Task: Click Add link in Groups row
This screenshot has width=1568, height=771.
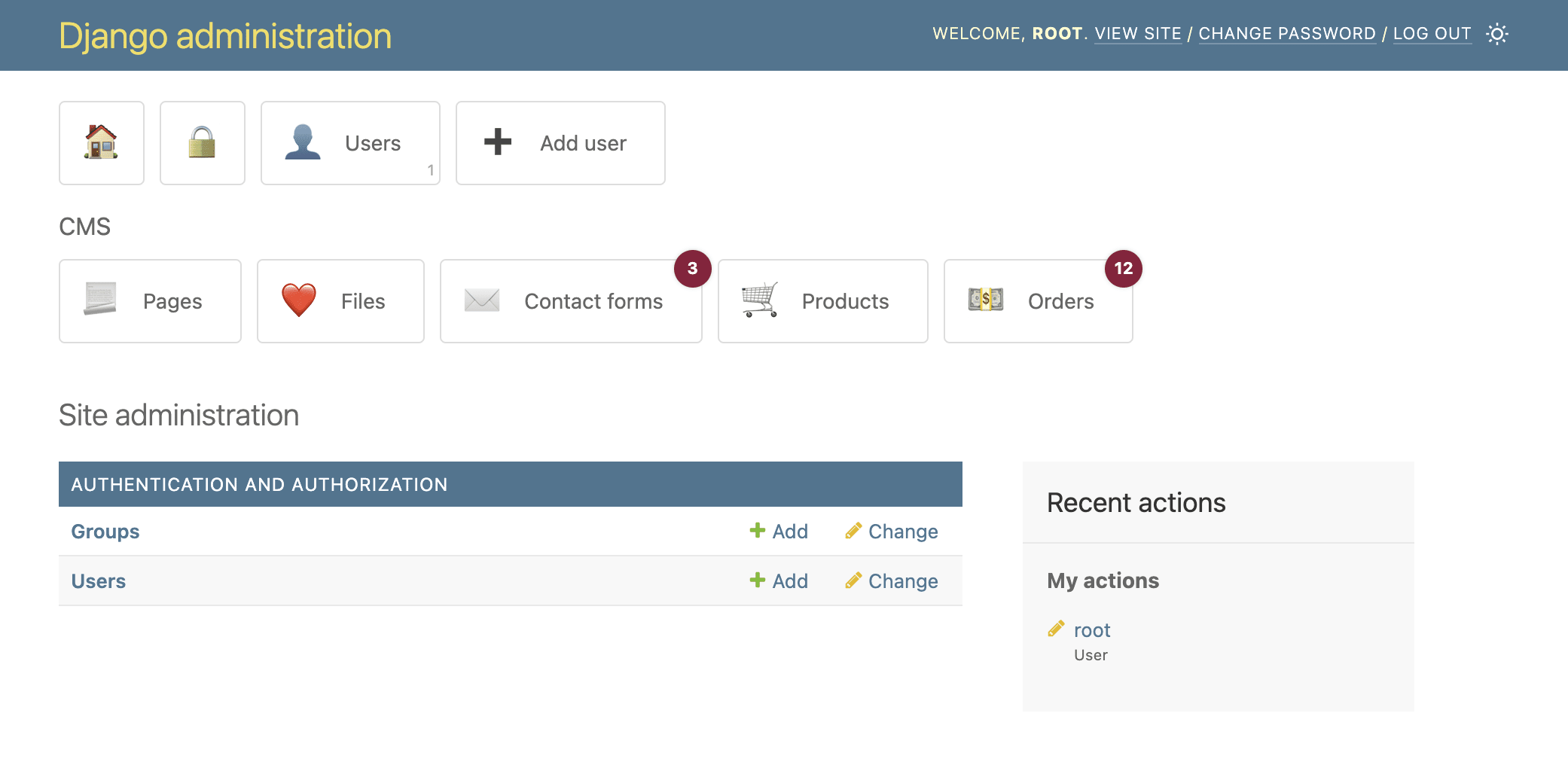Action: click(x=779, y=532)
